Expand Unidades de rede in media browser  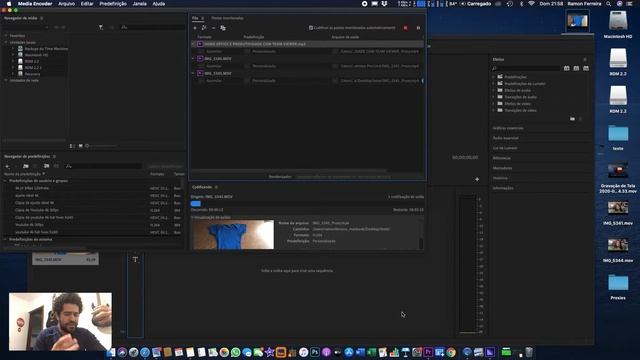[x=6, y=80]
